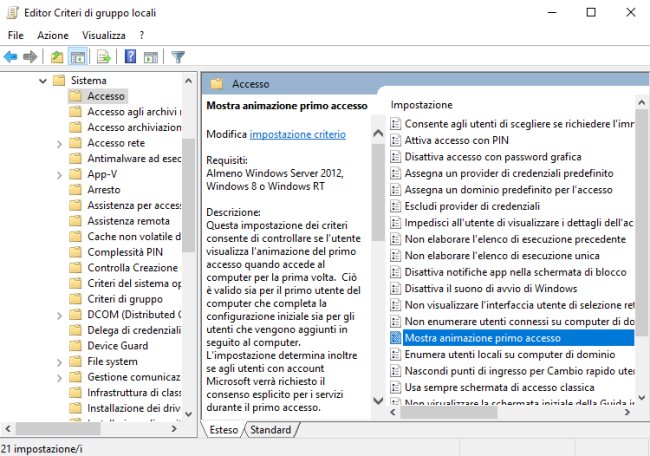Click the Filter funnel toolbar icon
Viewport: 650px width, 456px height.
[x=178, y=57]
